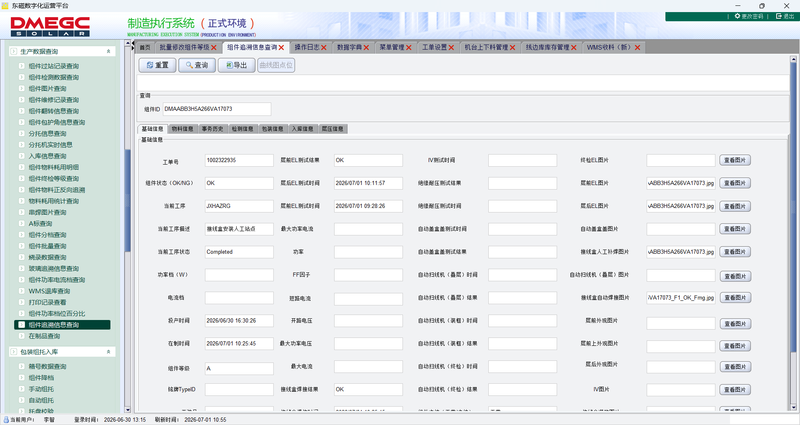The width and height of the screenshot is (800, 425).
Task: Open 打印记录查看 in sidebar
Action: (x=47, y=302)
